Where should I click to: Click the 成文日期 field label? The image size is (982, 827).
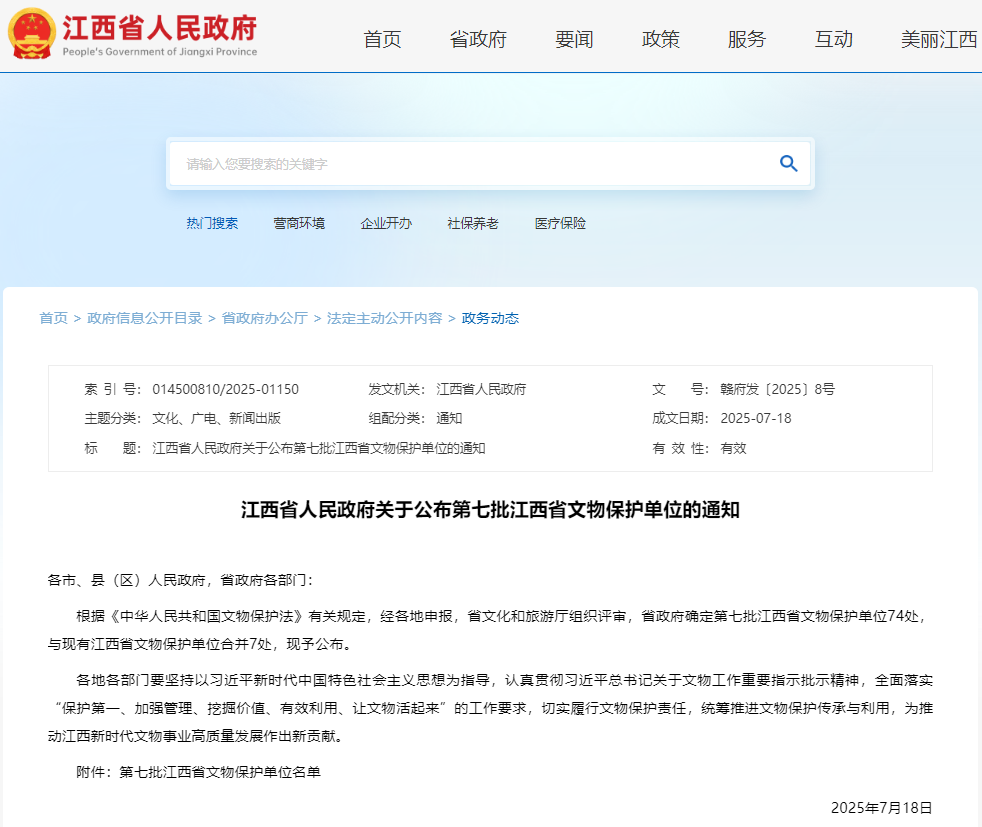pos(680,418)
